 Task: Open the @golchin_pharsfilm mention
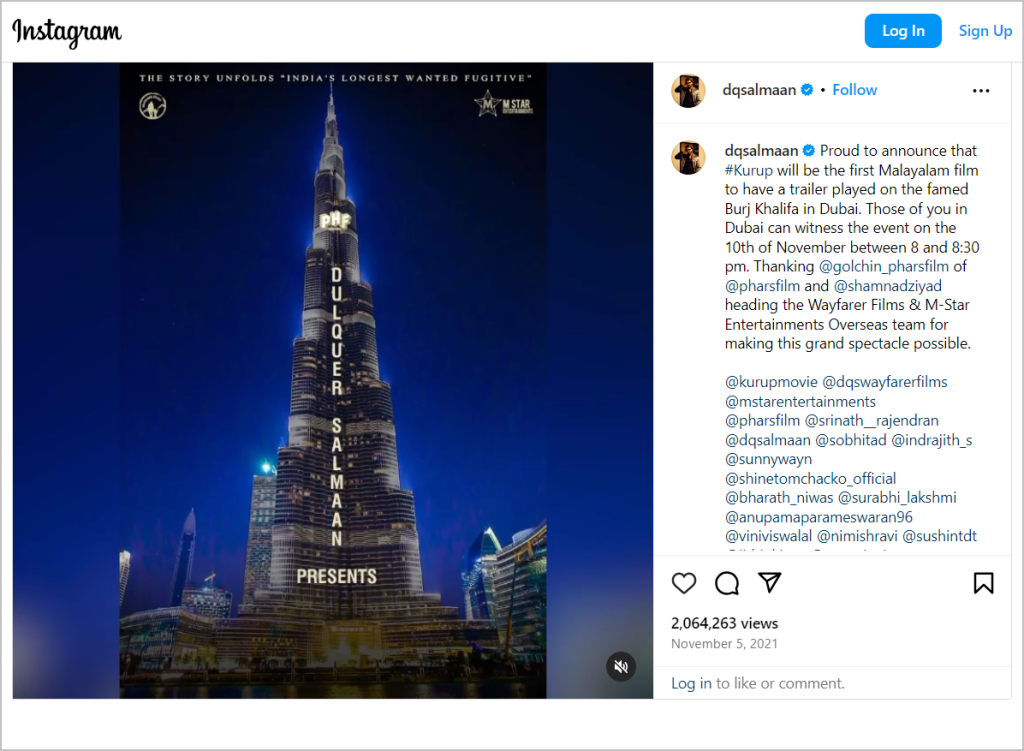pos(884,266)
